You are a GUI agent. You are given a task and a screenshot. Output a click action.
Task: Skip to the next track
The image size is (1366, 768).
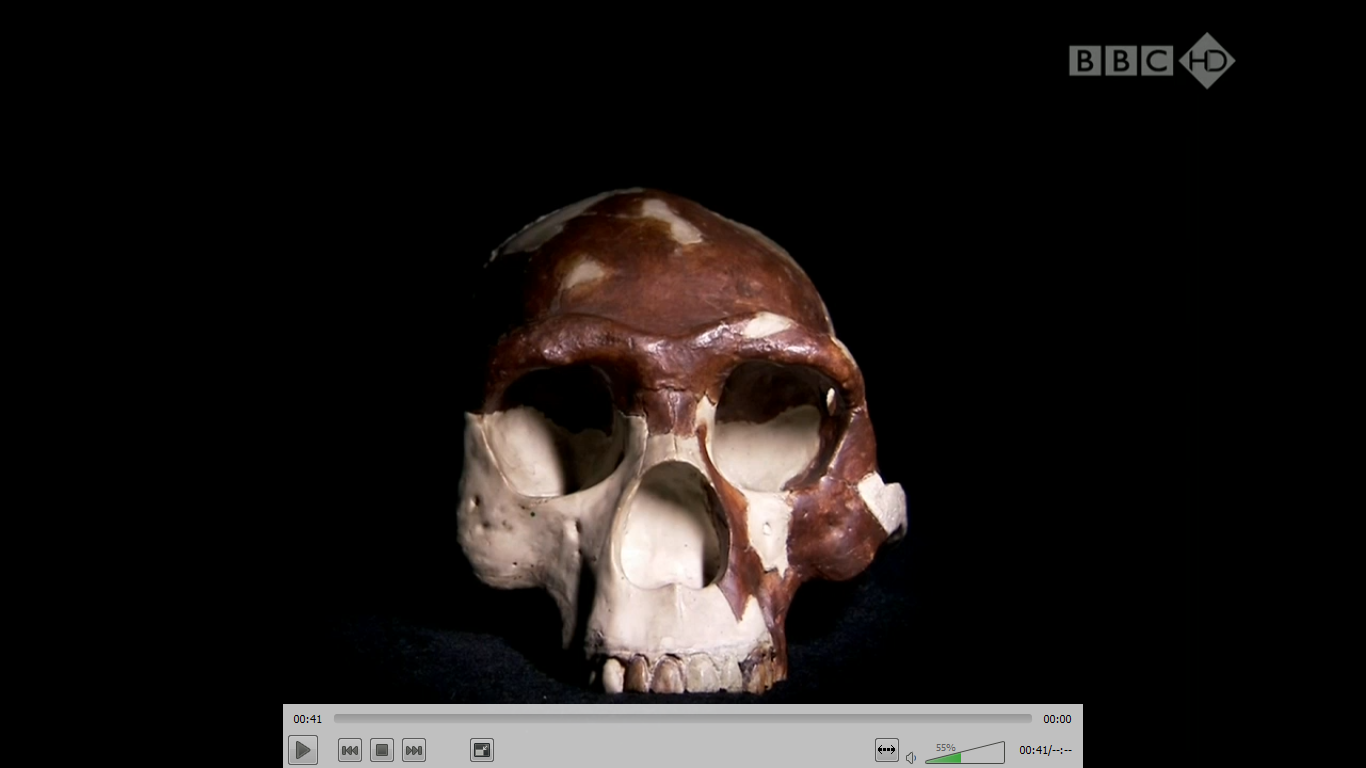coord(414,750)
